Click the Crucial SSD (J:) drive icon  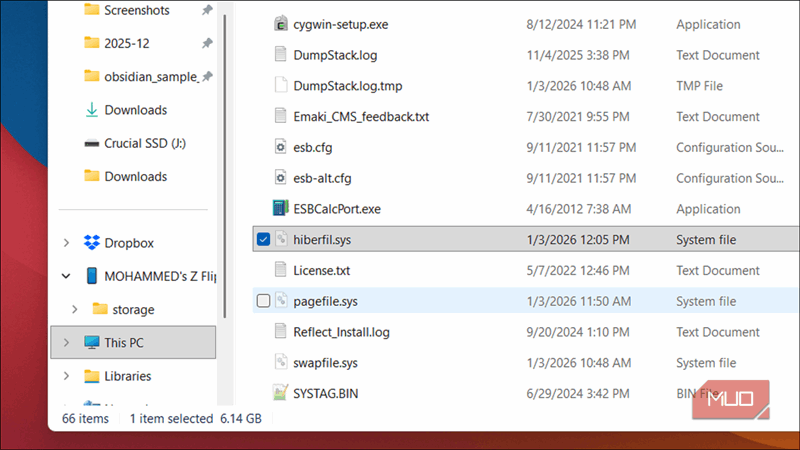coord(92,143)
